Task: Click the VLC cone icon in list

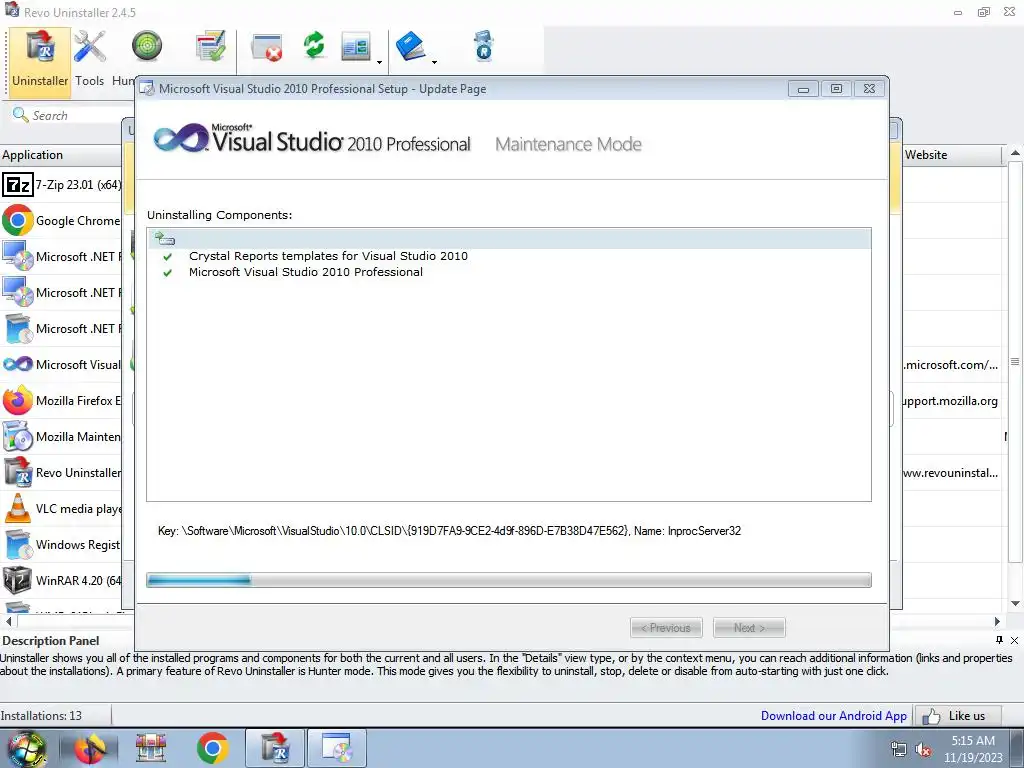Action: (x=18, y=508)
